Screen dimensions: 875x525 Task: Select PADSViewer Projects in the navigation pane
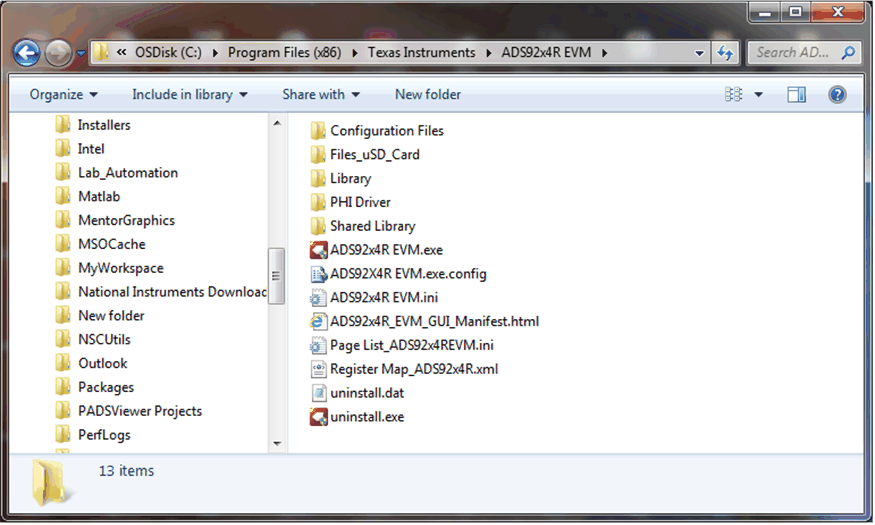[x=139, y=411]
